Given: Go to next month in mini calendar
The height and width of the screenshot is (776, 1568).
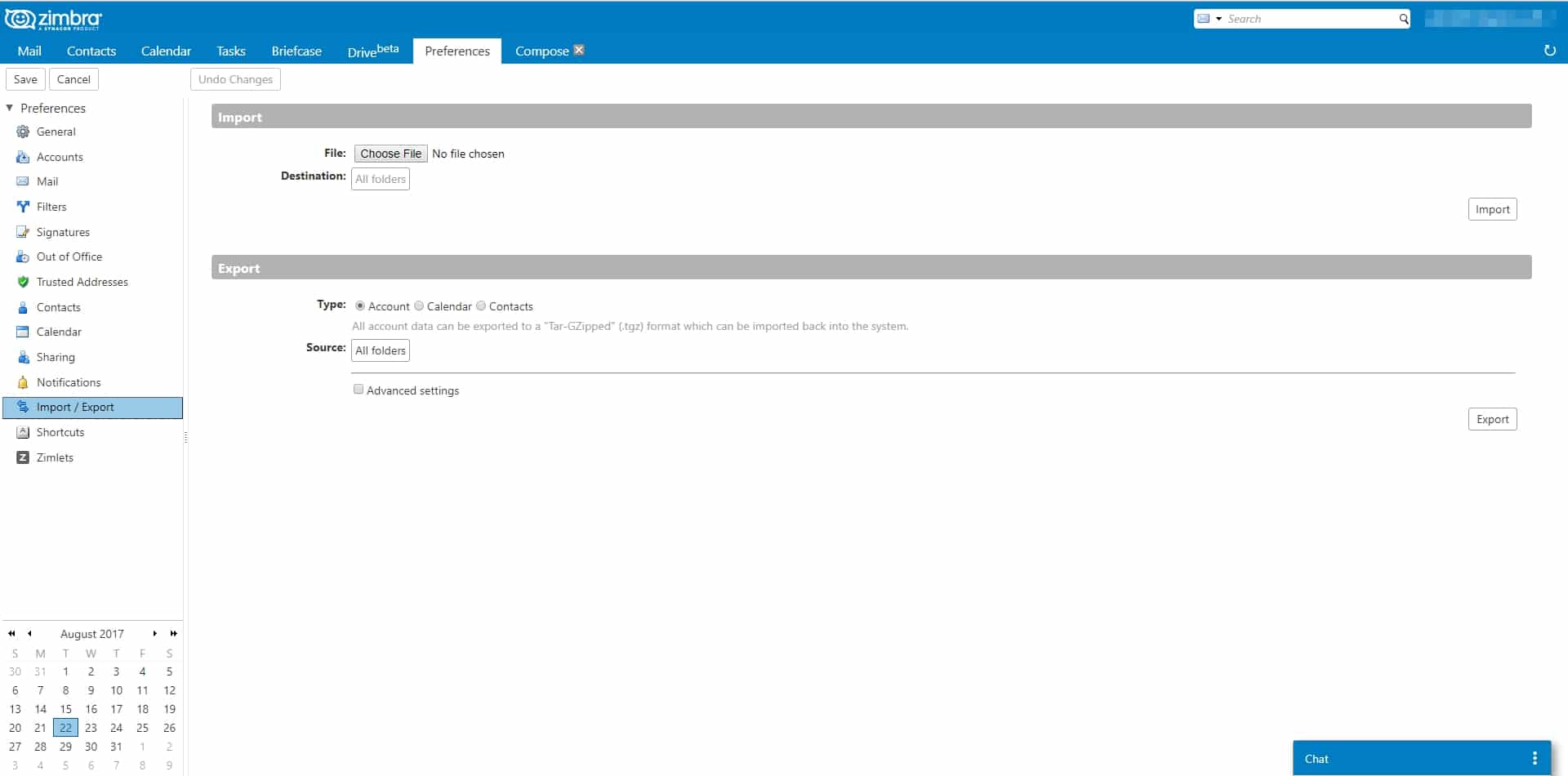Looking at the screenshot, I should pos(154,634).
